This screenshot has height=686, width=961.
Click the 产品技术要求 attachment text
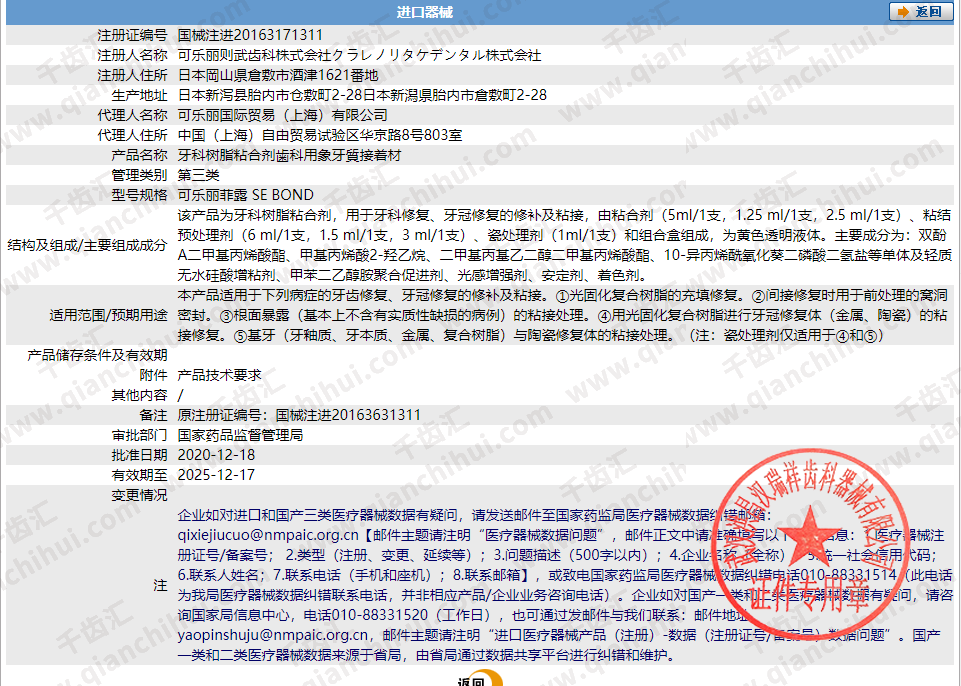(x=219, y=375)
